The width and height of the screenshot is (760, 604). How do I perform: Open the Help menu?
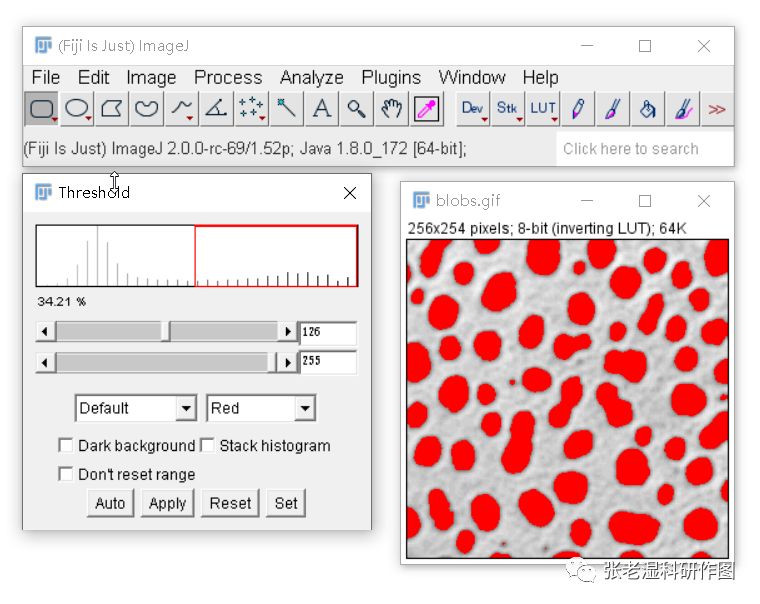[x=540, y=78]
